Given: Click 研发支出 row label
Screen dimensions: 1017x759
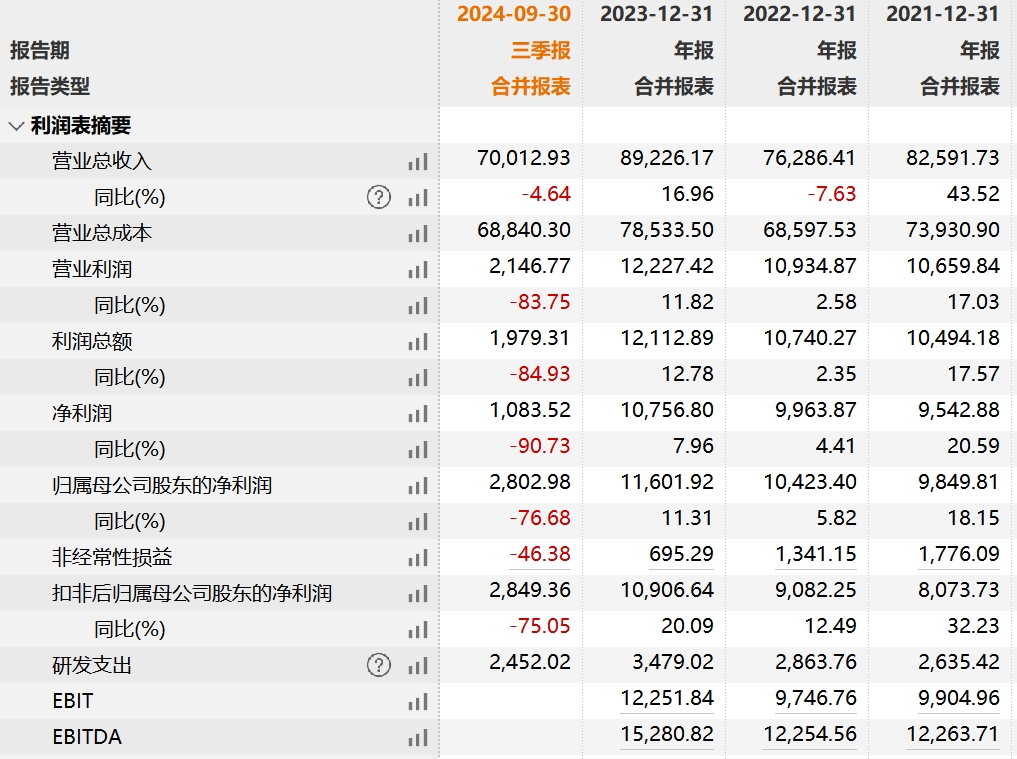Looking at the screenshot, I should [x=92, y=665].
